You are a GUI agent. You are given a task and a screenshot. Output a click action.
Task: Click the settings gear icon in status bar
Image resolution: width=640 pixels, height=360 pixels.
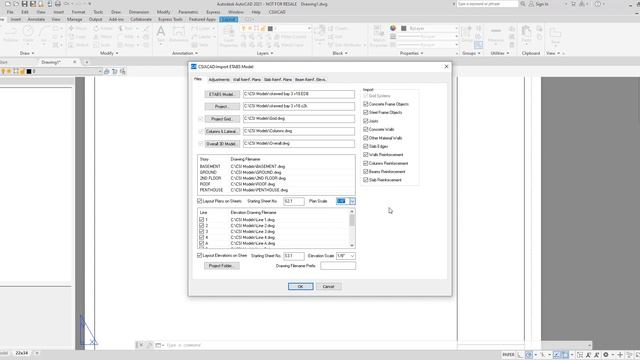tap(606, 355)
